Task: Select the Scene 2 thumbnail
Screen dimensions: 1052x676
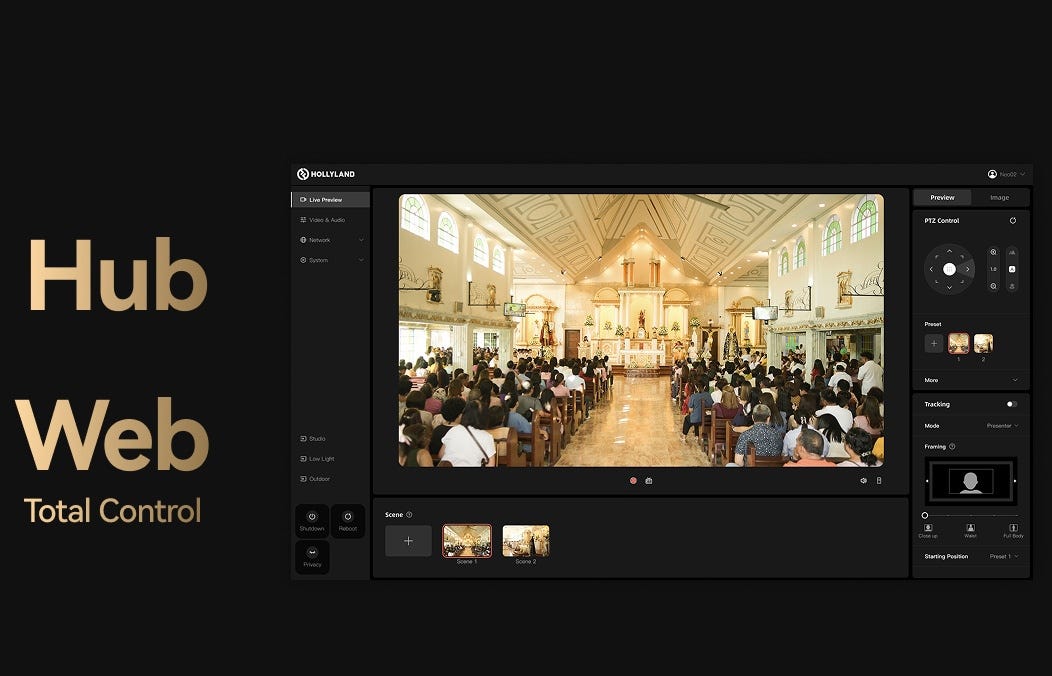Action: (526, 541)
